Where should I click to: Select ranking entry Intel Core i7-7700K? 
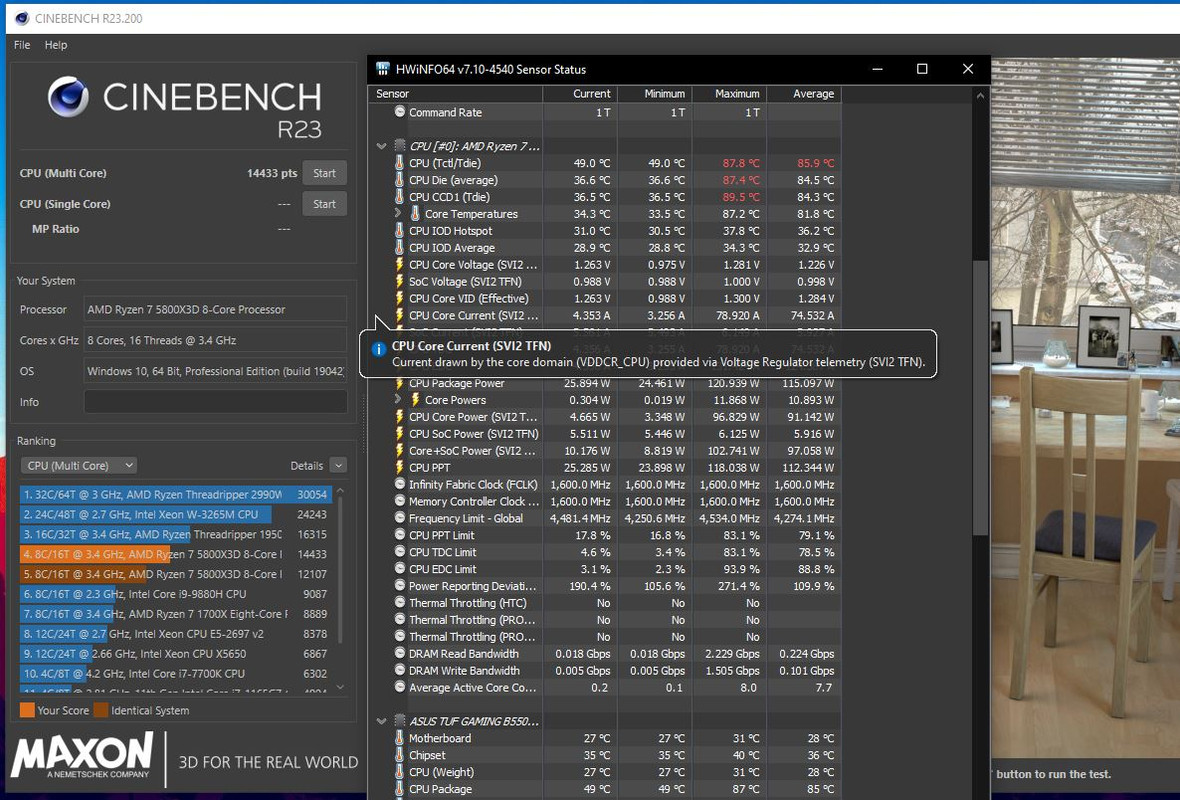pyautogui.click(x=175, y=674)
